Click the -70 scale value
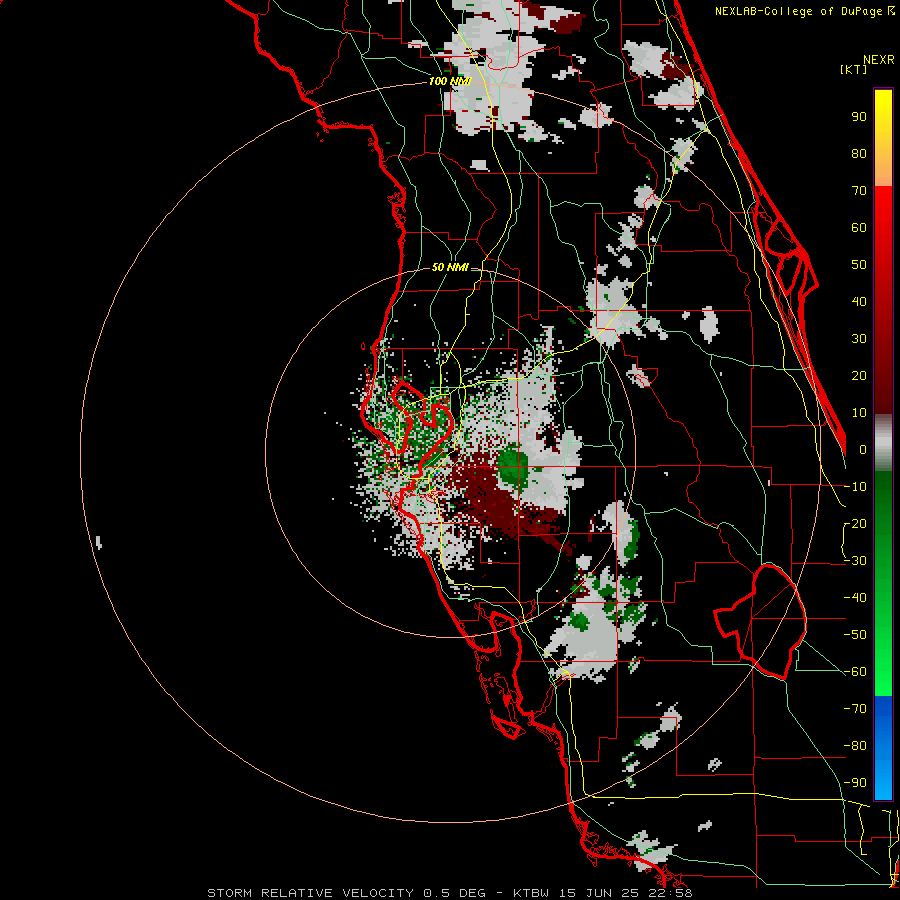 855,709
